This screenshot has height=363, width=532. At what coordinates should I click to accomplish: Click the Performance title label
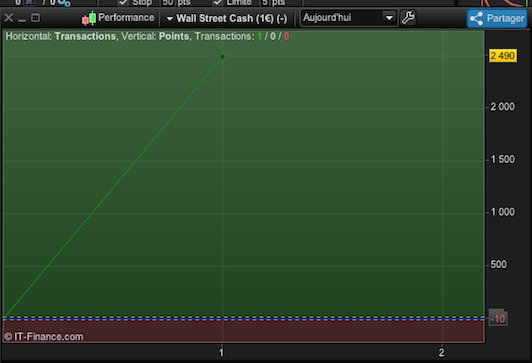126,18
